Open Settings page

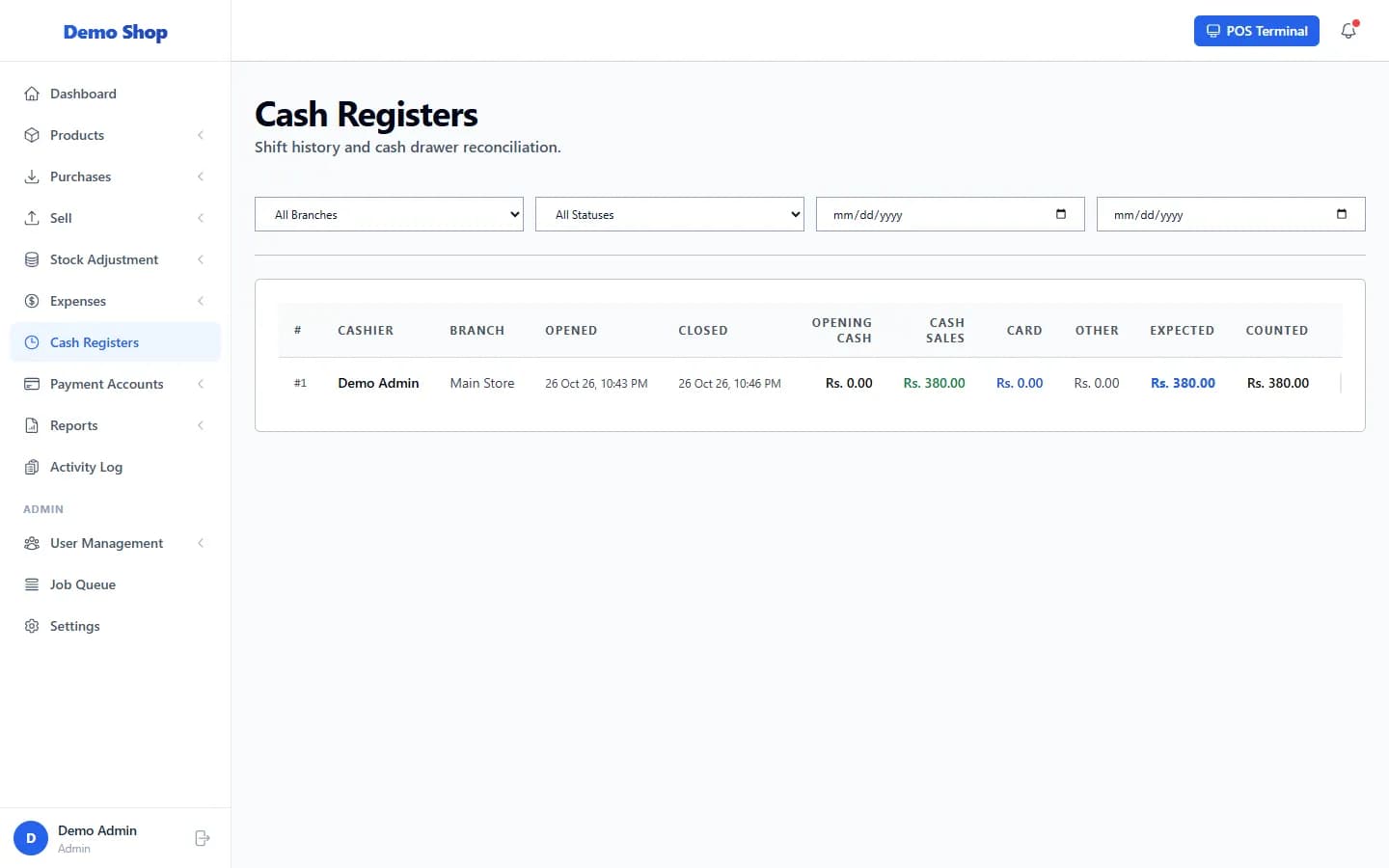tap(116, 626)
